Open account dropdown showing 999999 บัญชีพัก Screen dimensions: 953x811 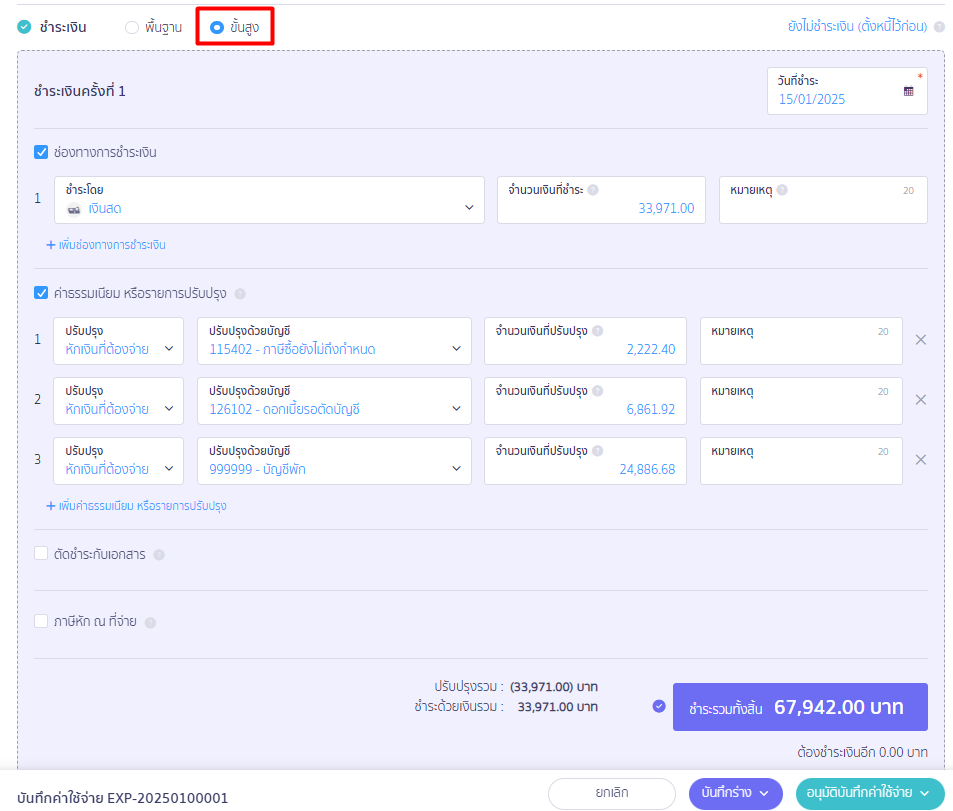point(334,461)
